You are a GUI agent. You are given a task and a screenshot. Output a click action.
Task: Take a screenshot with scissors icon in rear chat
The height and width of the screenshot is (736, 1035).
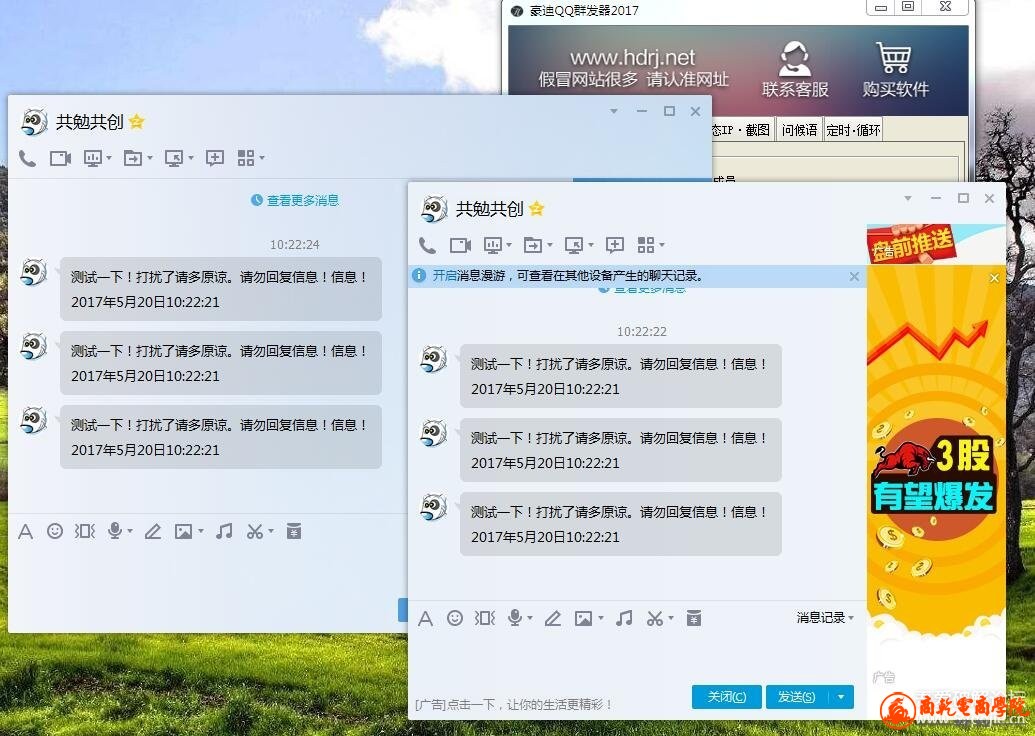255,531
